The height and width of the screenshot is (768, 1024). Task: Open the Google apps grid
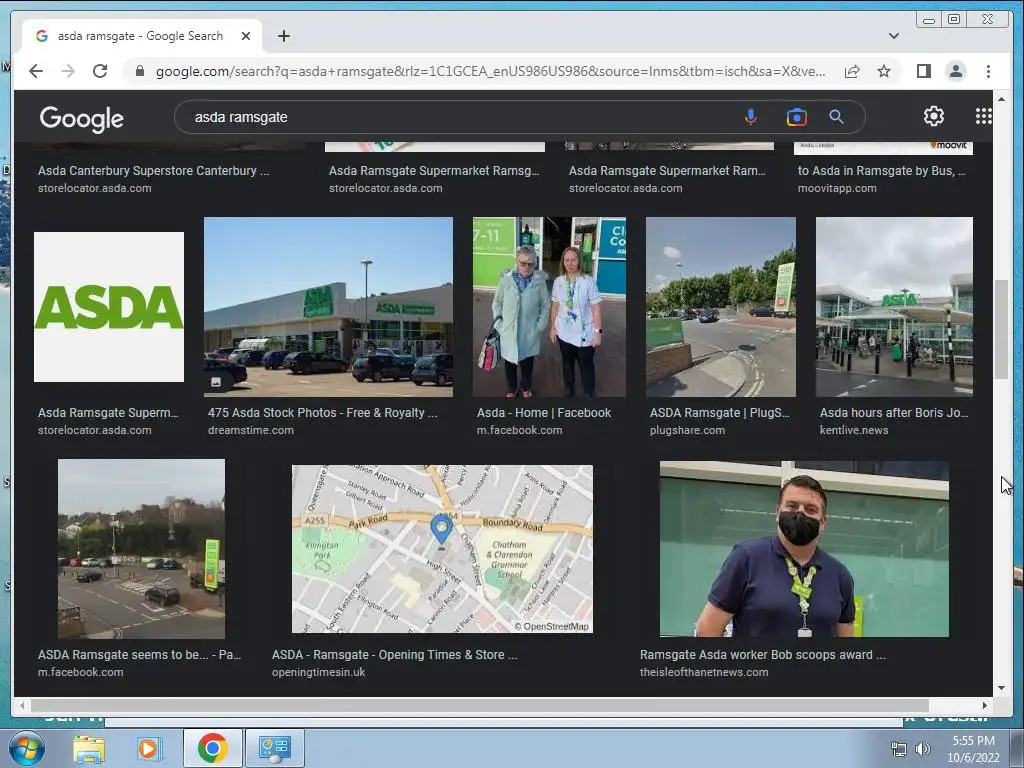[984, 116]
